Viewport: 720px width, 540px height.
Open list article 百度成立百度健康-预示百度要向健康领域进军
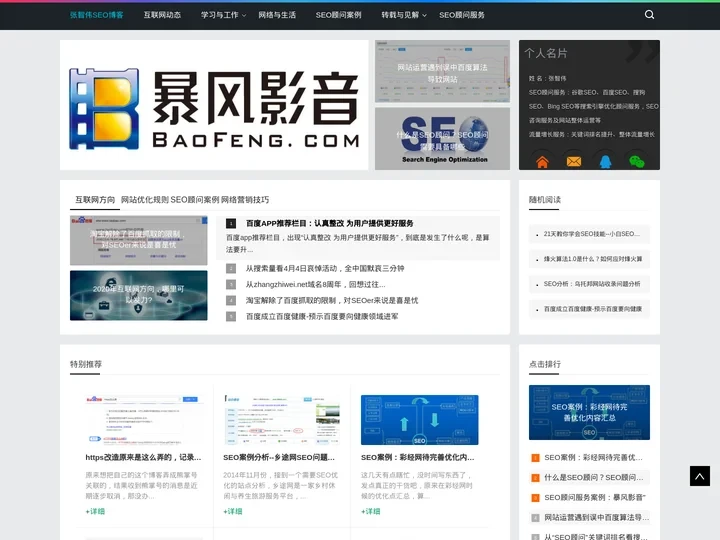coord(322,316)
